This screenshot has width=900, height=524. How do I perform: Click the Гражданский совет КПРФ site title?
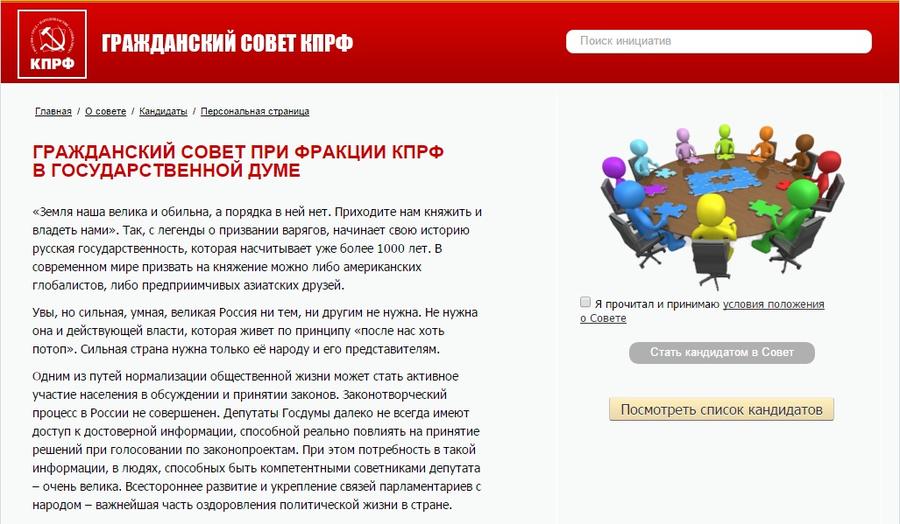pyautogui.click(x=227, y=43)
